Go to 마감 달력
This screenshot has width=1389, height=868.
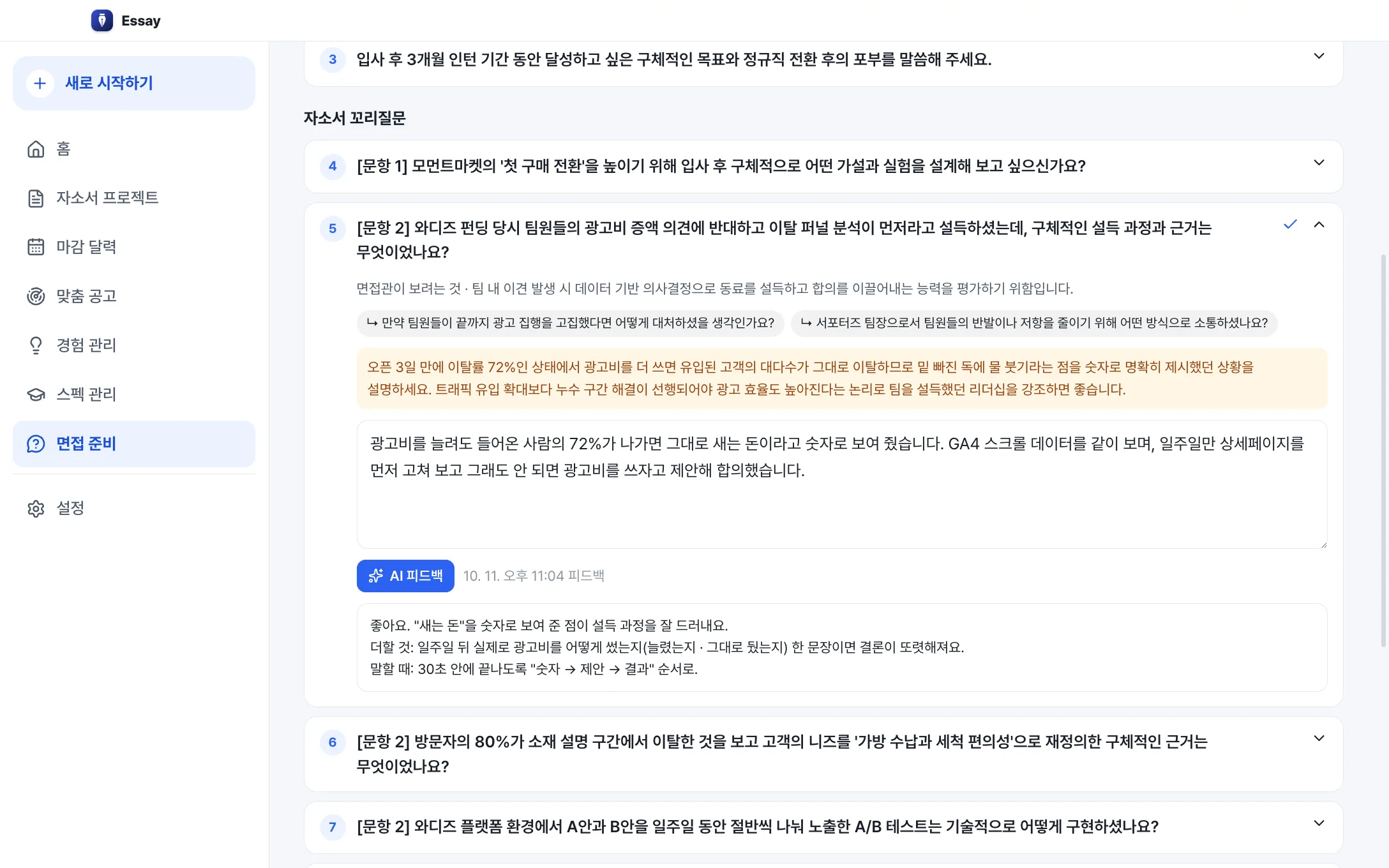click(x=134, y=247)
